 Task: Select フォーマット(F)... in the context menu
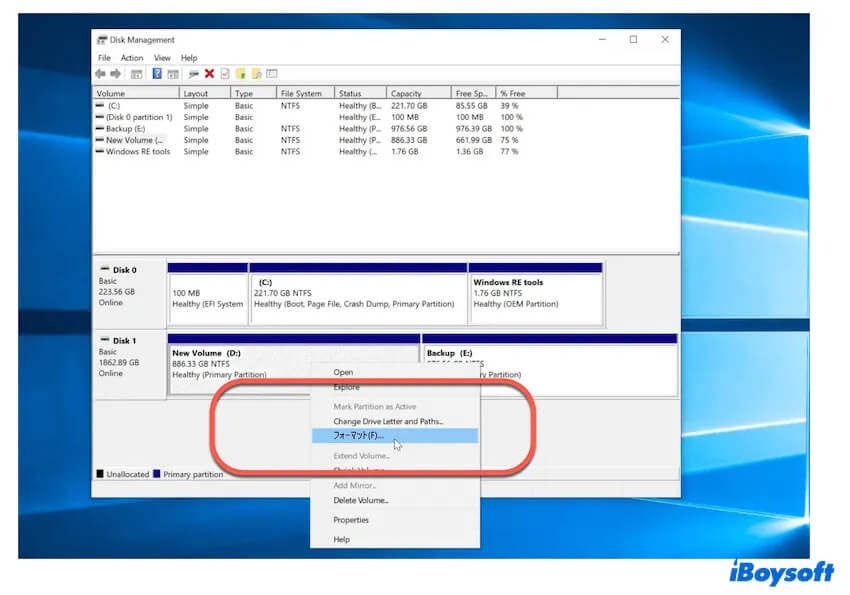pos(358,436)
